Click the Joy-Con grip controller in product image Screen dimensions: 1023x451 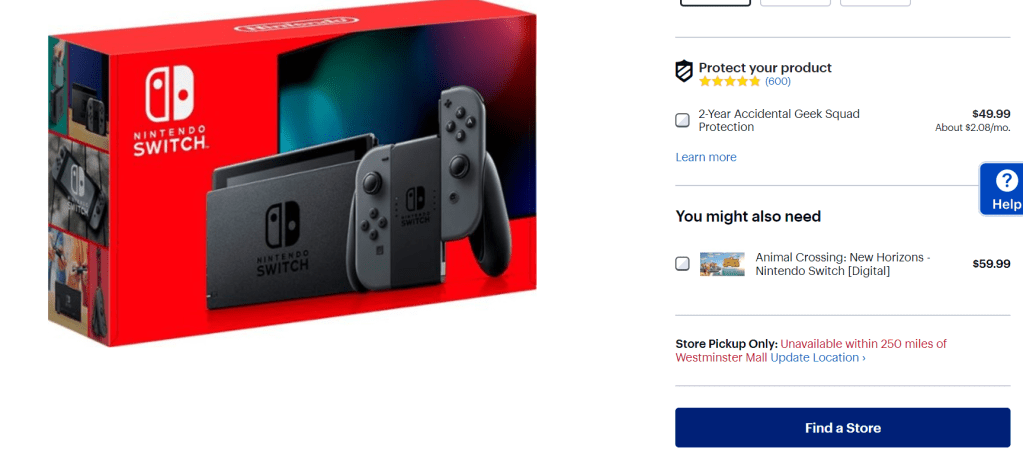click(x=425, y=199)
